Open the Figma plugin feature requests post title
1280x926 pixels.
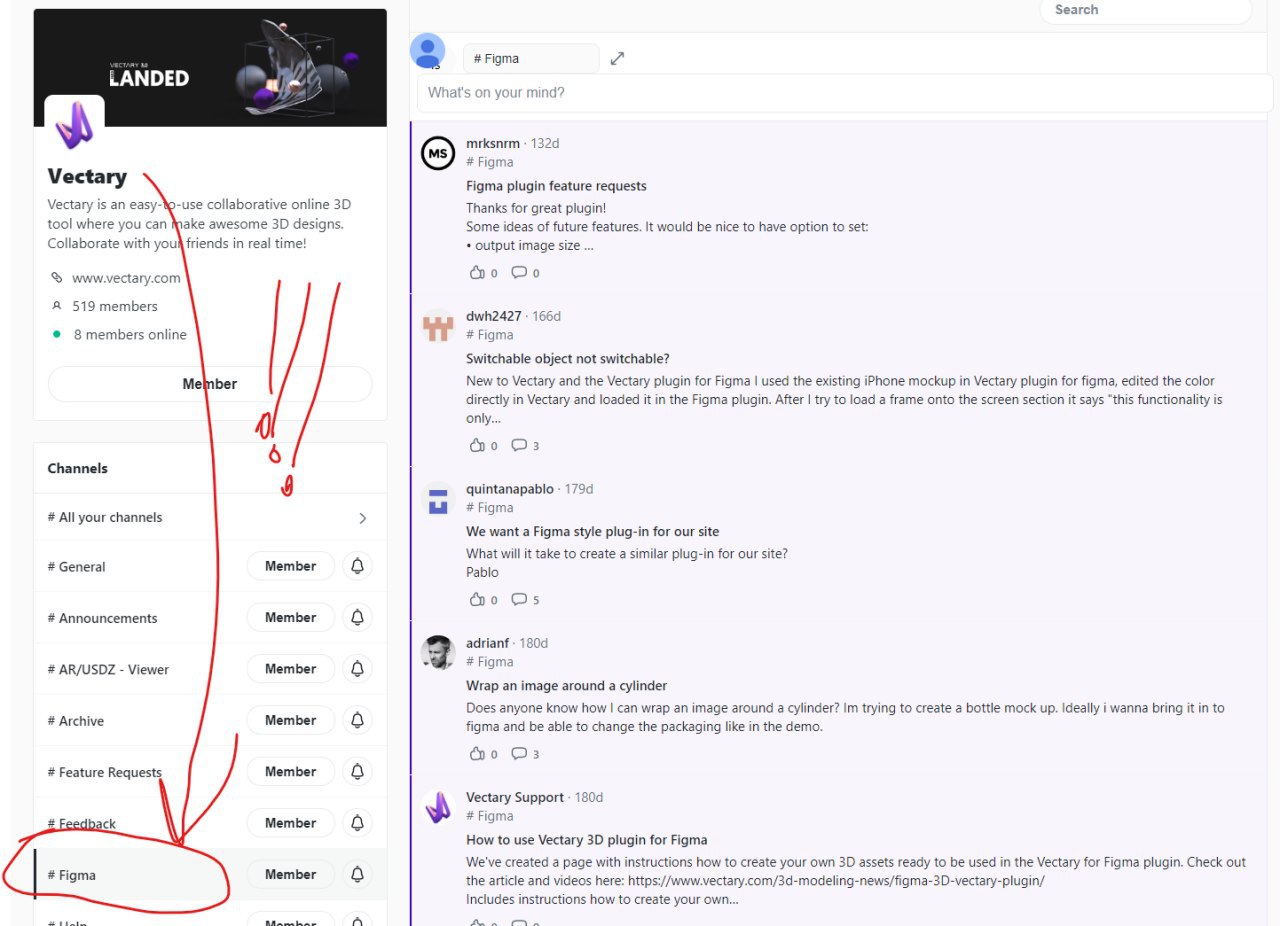tap(556, 186)
